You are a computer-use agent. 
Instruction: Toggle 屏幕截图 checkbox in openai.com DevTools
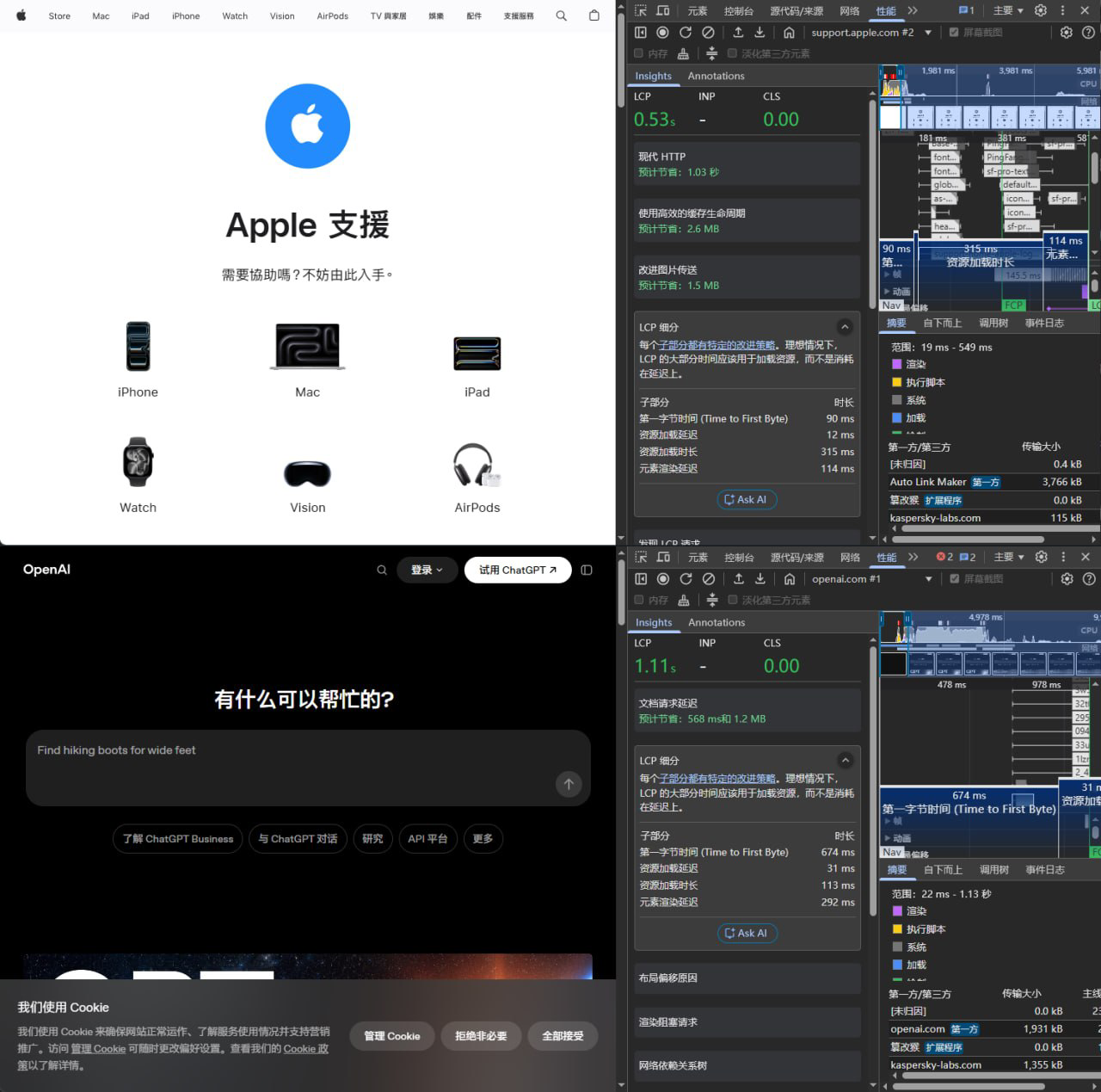[955, 579]
